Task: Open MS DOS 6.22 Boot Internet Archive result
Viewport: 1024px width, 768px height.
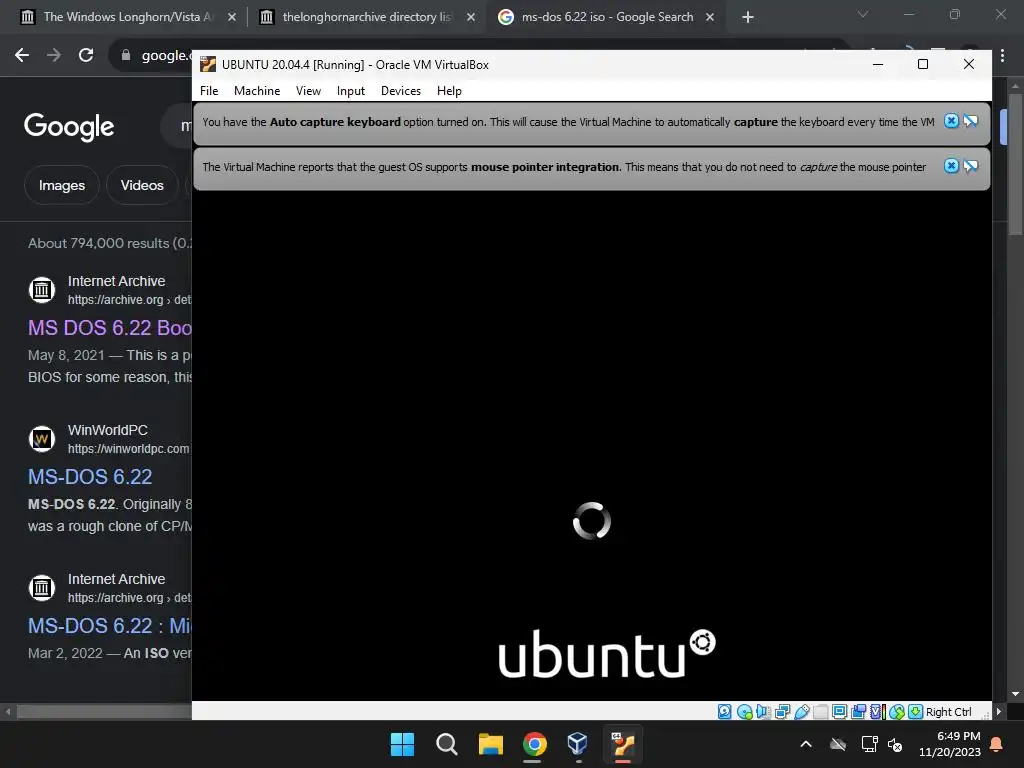Action: click(x=110, y=327)
